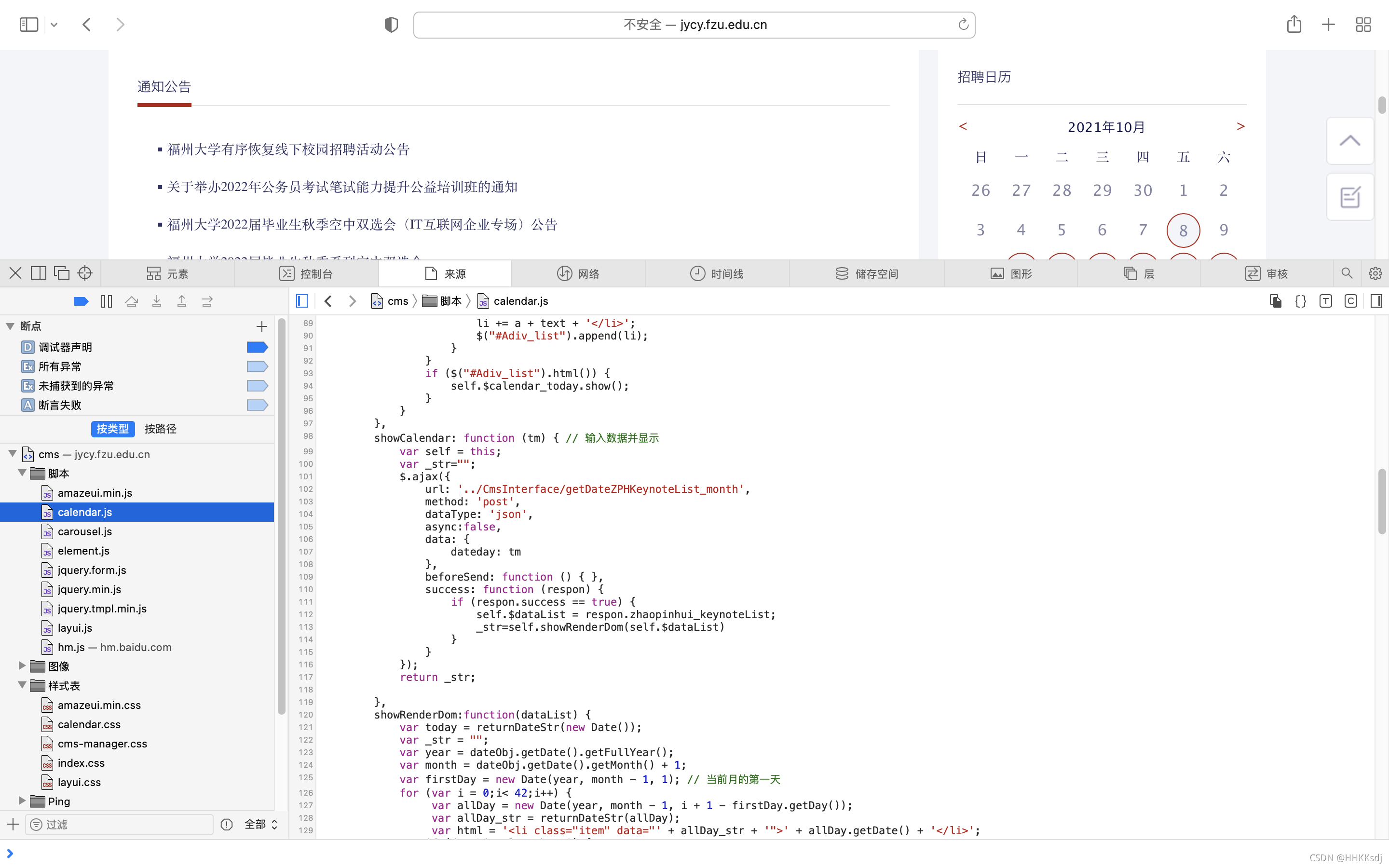Screen dimensions: 1389x868
Task: Dock inspector to side of window
Action: 39,273
